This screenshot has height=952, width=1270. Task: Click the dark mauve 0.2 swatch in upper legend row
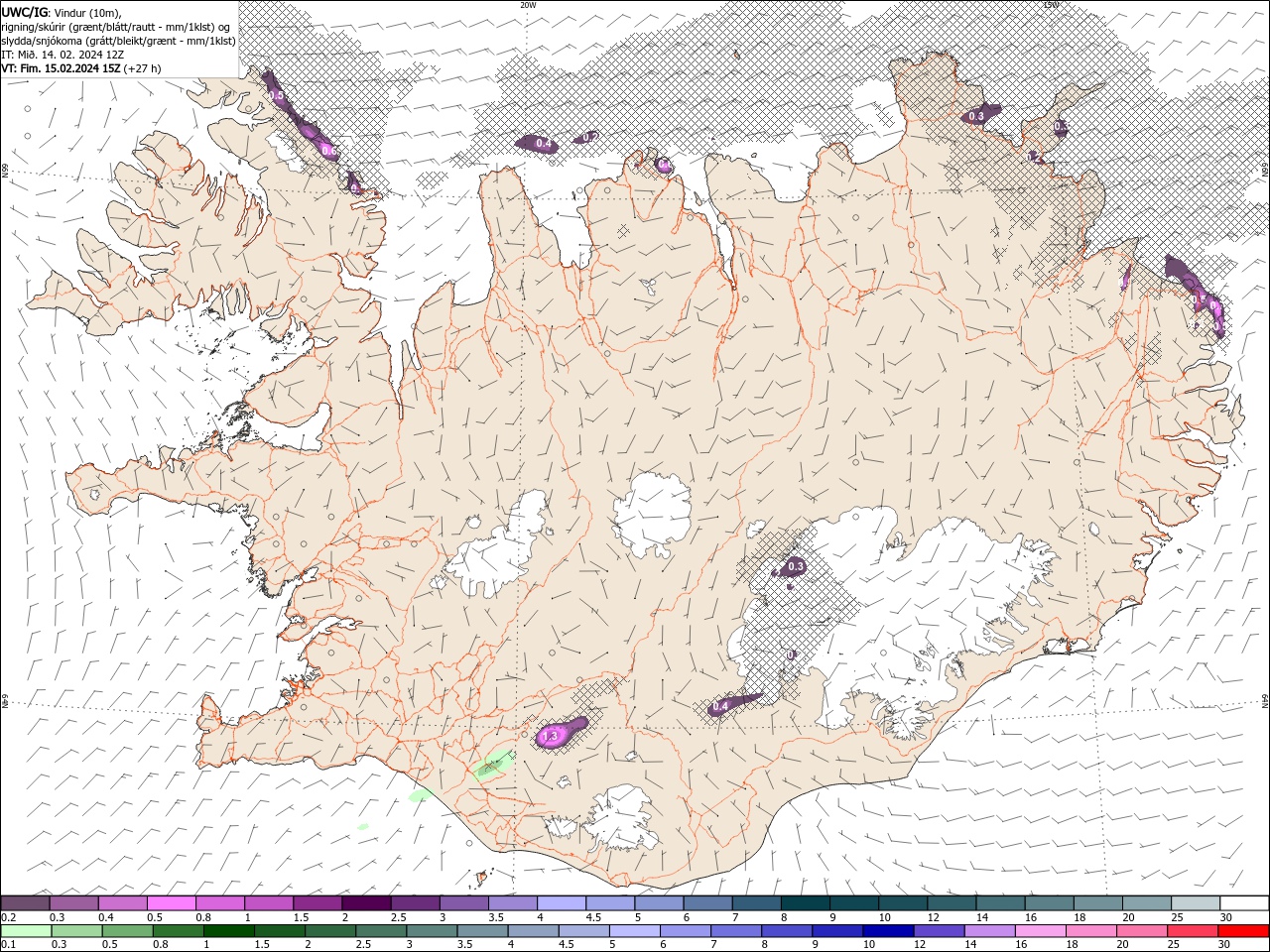[25, 903]
